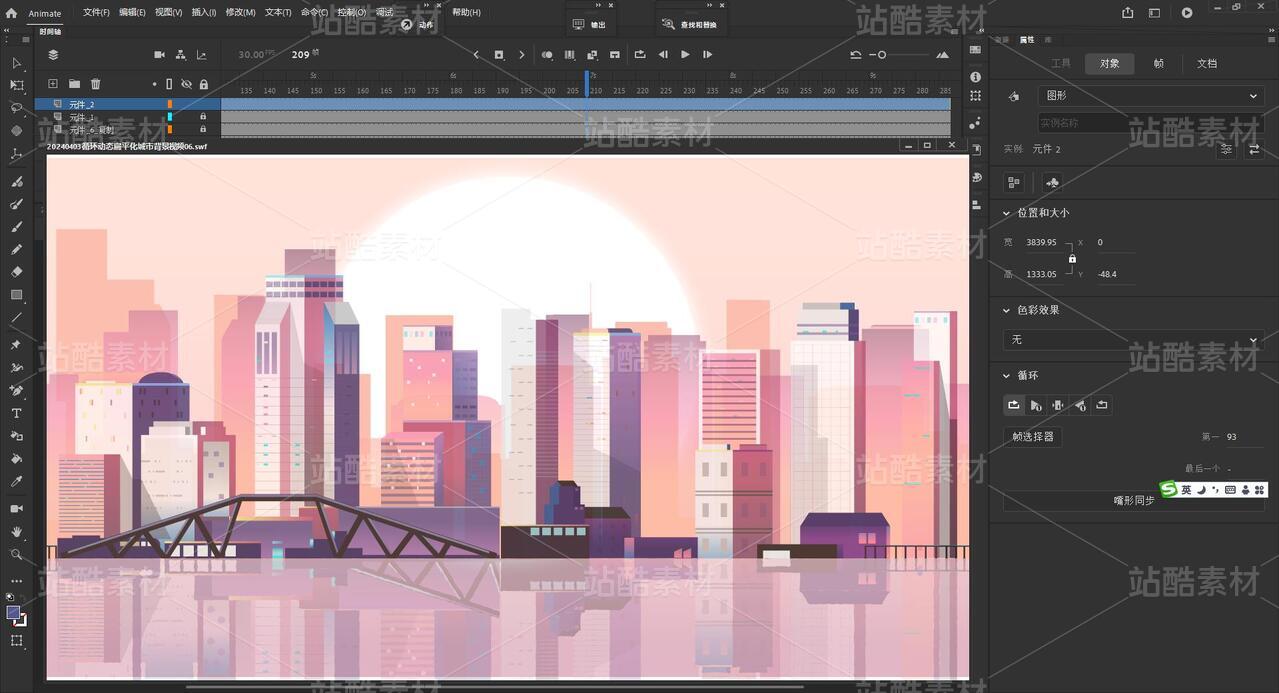This screenshot has height=693, width=1279.
Task: Select the Text tool
Action: point(16,413)
